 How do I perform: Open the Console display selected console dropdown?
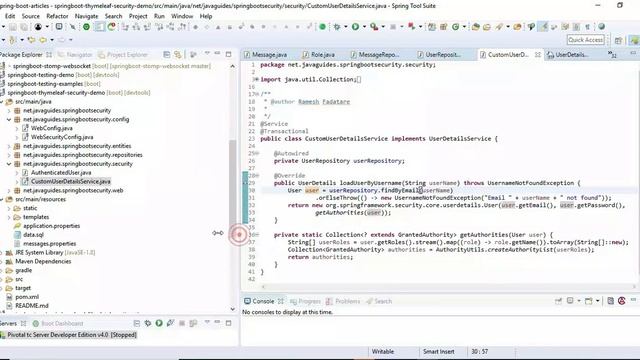click(579, 301)
